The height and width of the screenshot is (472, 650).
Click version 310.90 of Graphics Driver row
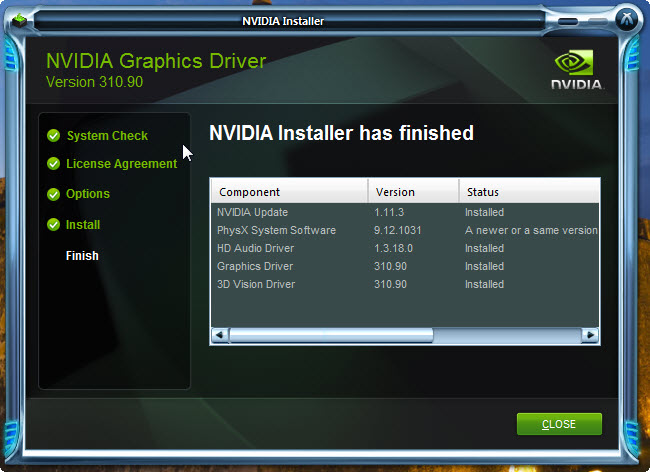coord(390,266)
